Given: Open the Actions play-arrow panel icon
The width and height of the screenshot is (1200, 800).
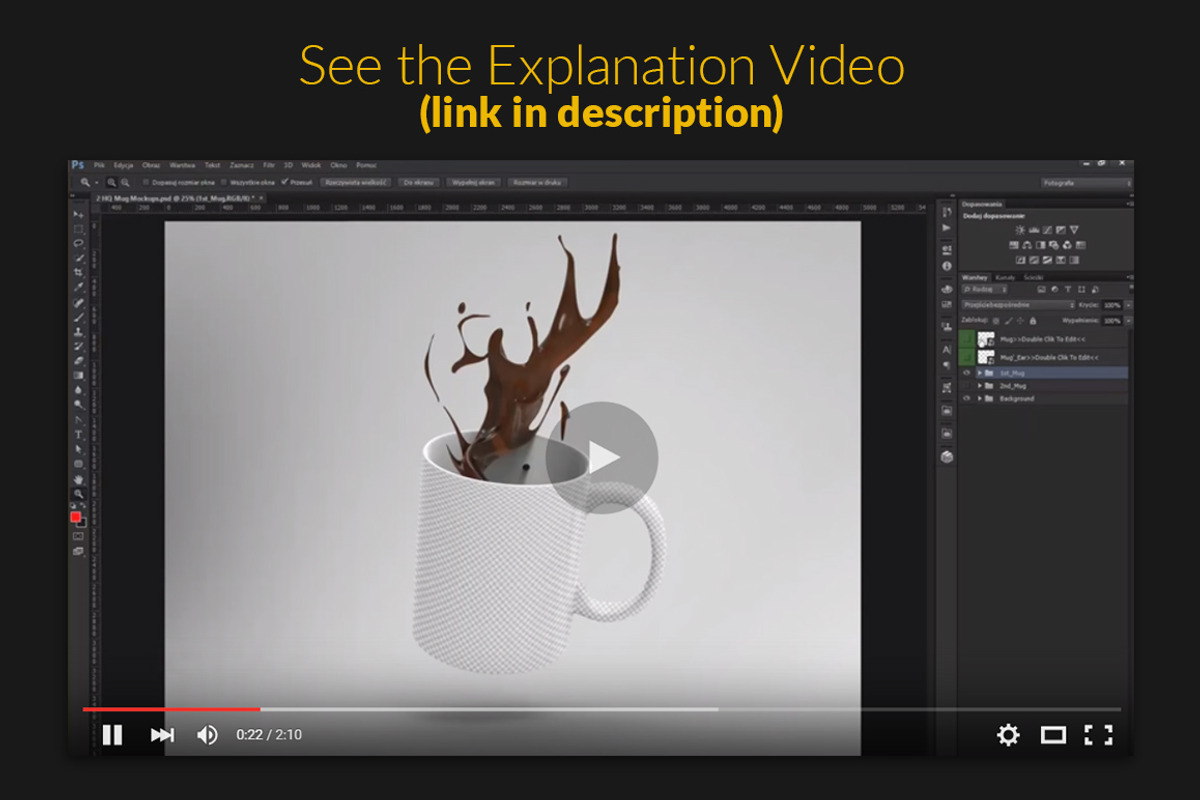Looking at the screenshot, I should click(x=946, y=228).
